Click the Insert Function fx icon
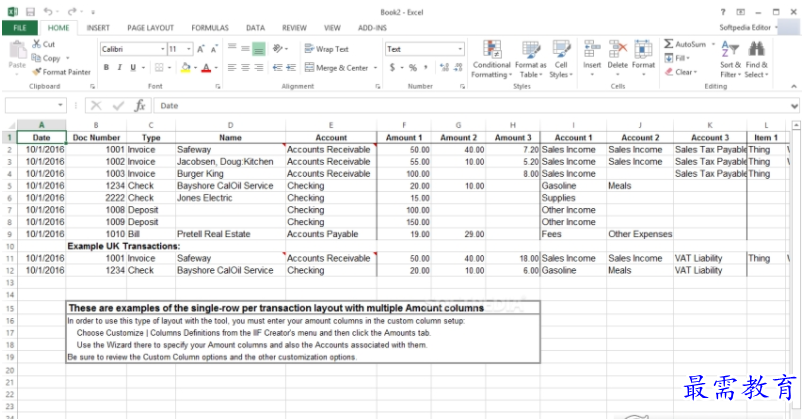The width and height of the screenshot is (805, 419). coord(140,106)
